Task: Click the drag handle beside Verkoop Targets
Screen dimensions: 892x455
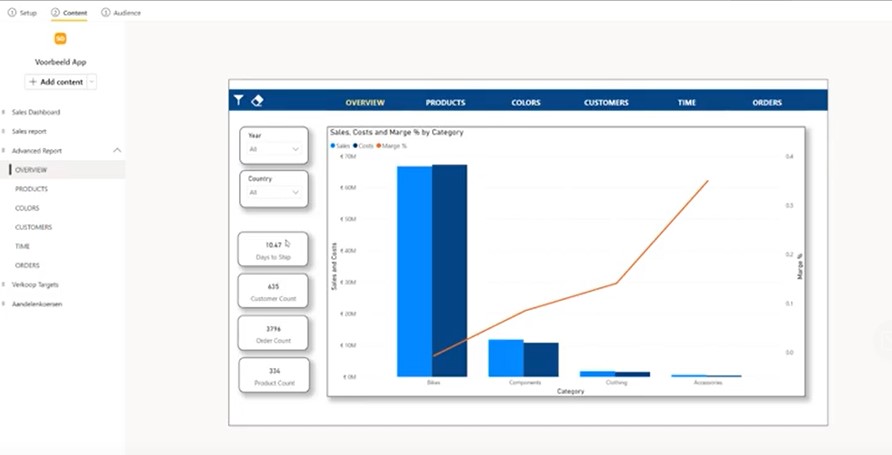Action: pyautogui.click(x=4, y=285)
